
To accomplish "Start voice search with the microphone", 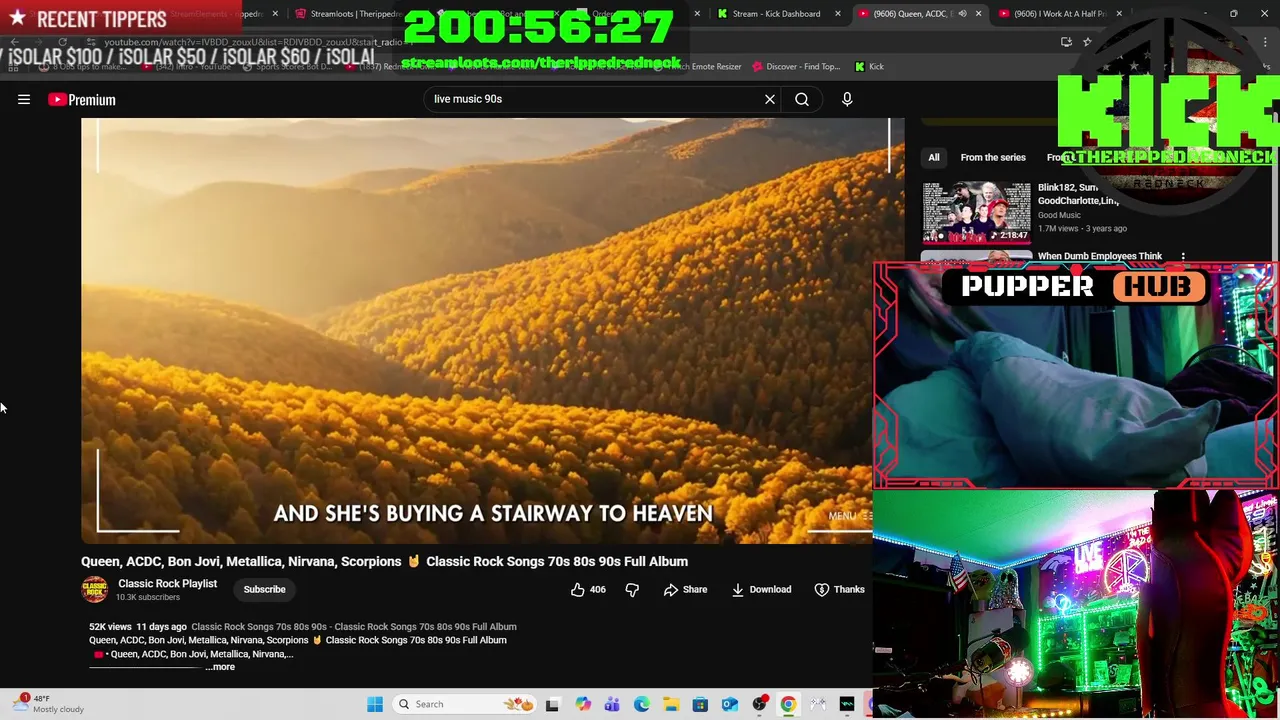I will (847, 99).
